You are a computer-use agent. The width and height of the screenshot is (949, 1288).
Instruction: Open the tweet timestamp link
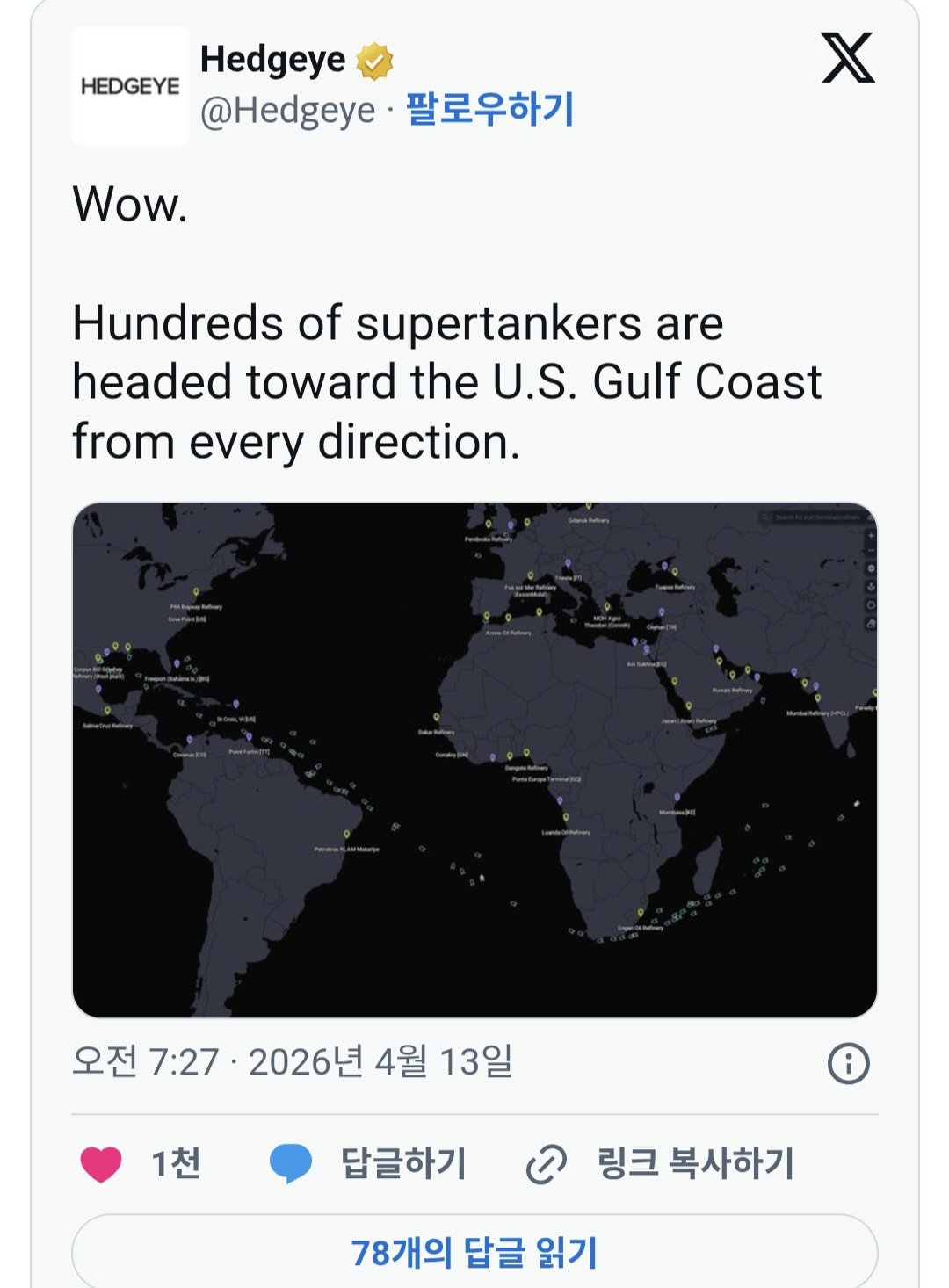click(x=293, y=1062)
